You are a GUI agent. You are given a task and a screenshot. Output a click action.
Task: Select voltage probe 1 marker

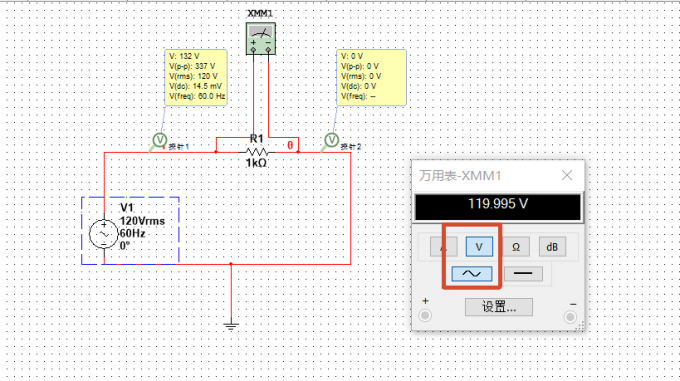click(x=160, y=140)
